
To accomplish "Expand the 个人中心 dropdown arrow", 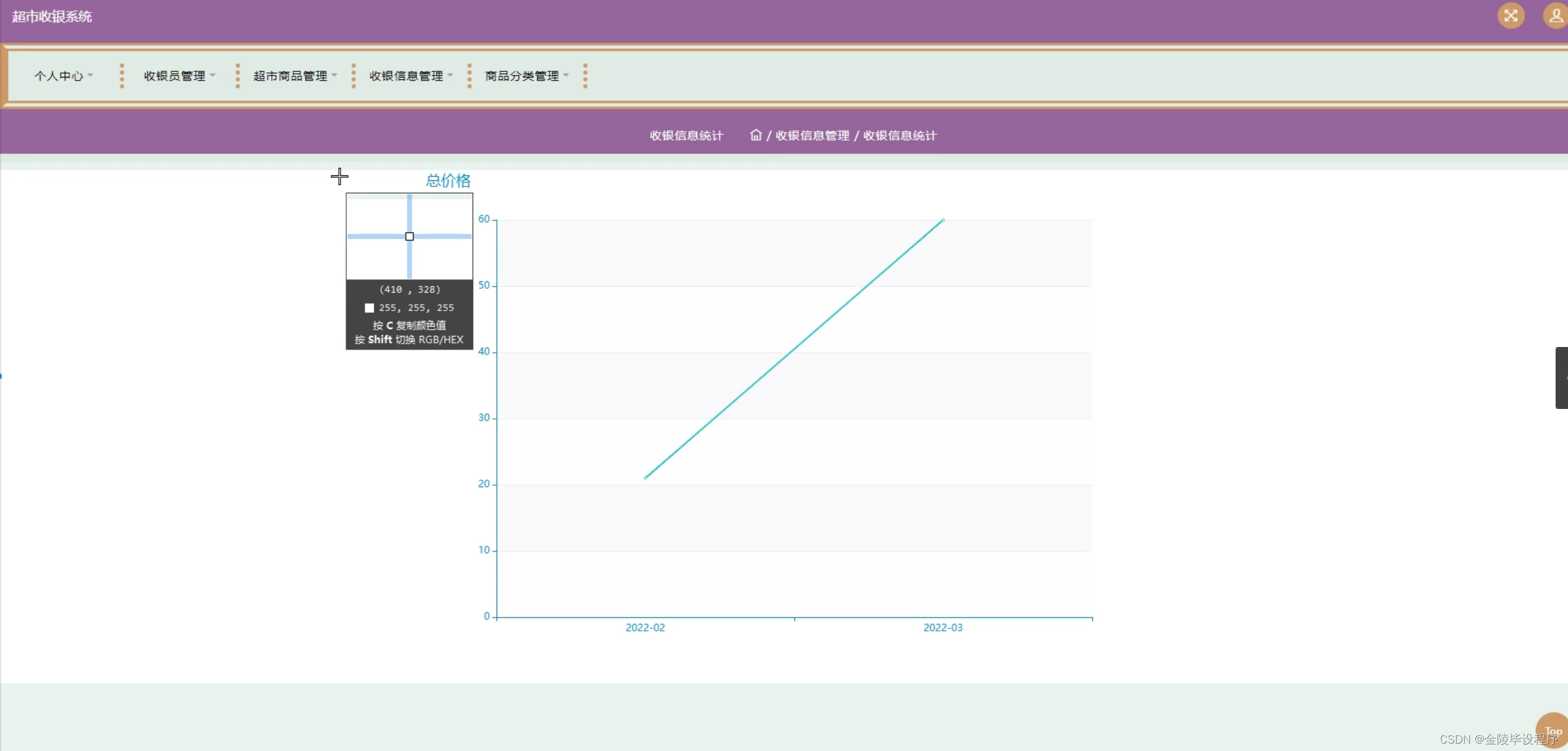I will click(x=90, y=75).
